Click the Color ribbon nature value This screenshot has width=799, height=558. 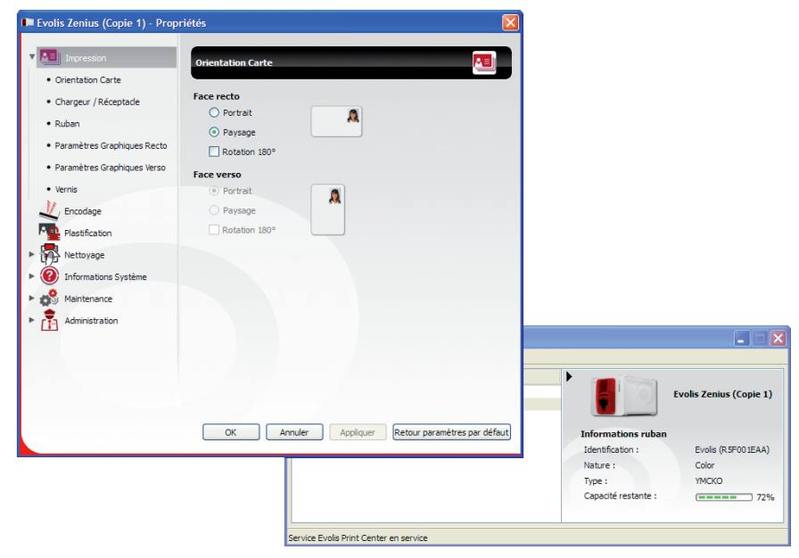click(704, 465)
